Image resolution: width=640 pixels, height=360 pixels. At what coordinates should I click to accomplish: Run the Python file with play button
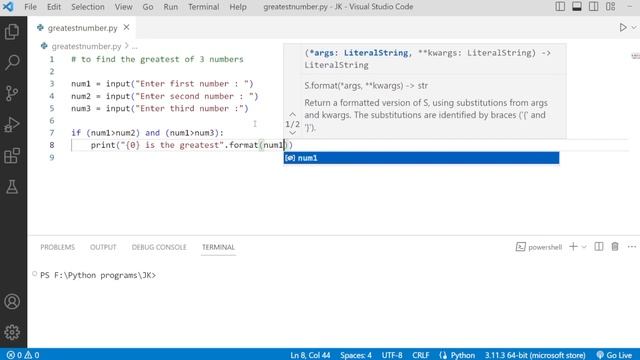click(623, 28)
